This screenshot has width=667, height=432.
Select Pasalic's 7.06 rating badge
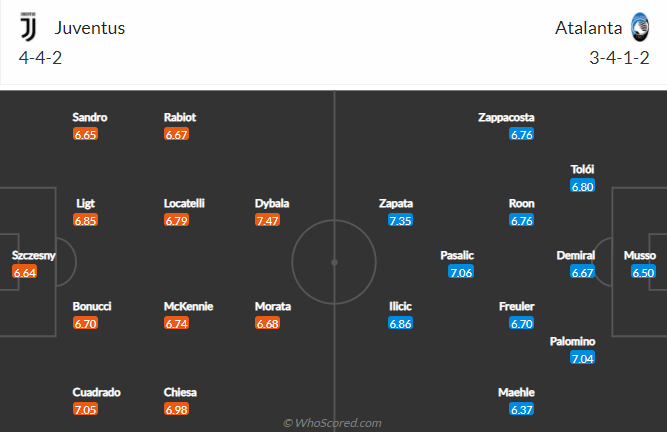461,272
